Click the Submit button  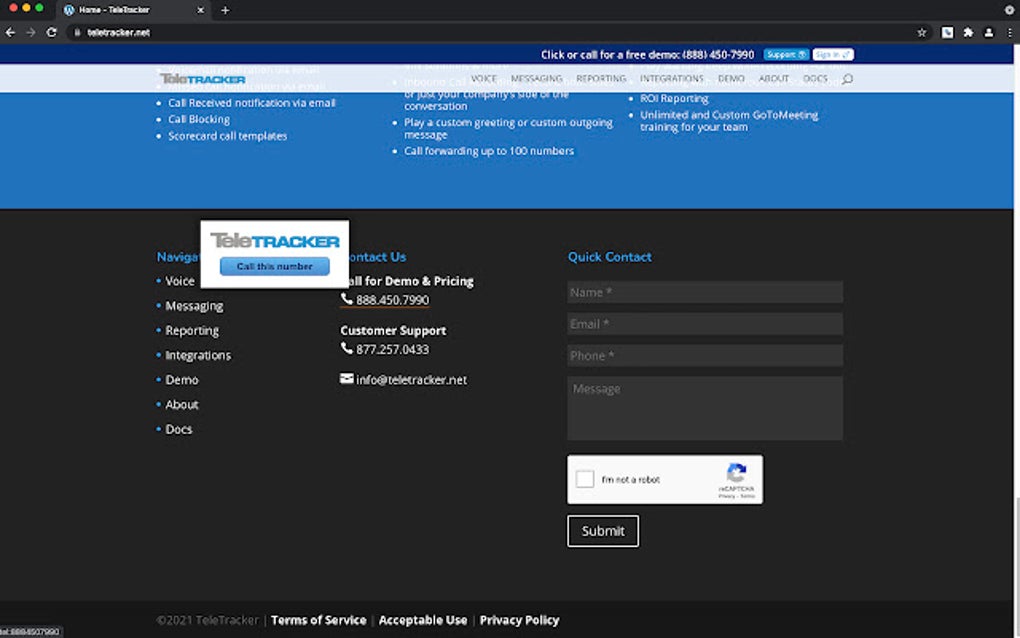603,531
